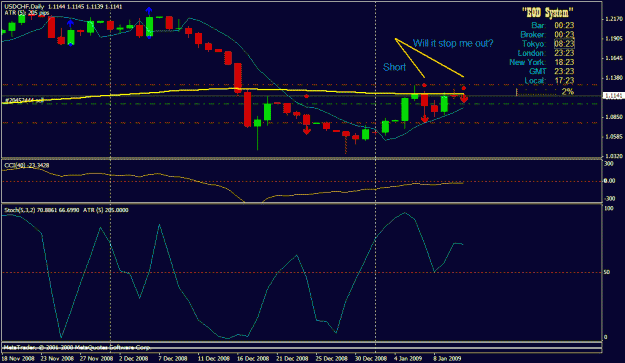Screen dimensions: 625x363
Task: Select the 'ATR (5) 205.0000' label in Stoch window
Action: [106, 210]
